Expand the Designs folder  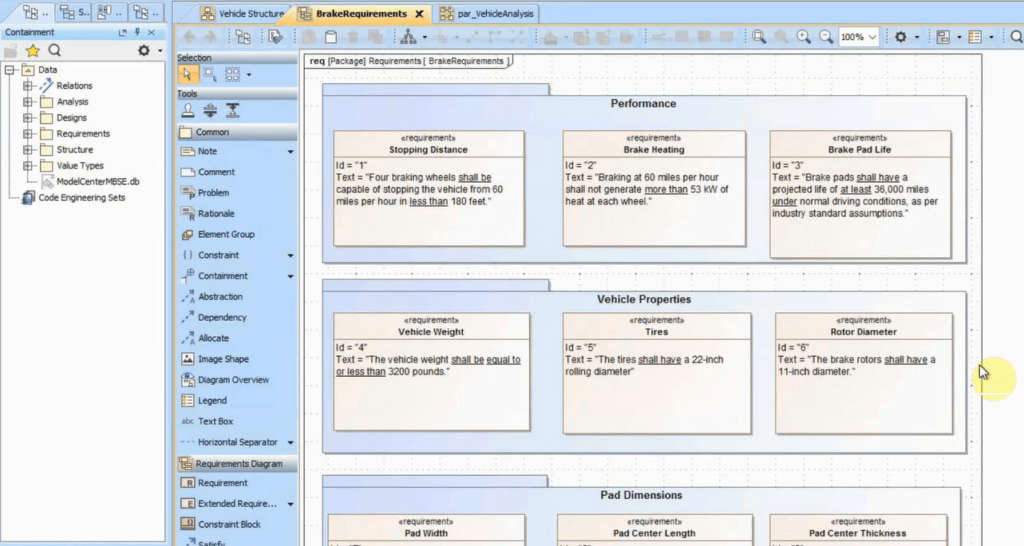click(x=27, y=118)
